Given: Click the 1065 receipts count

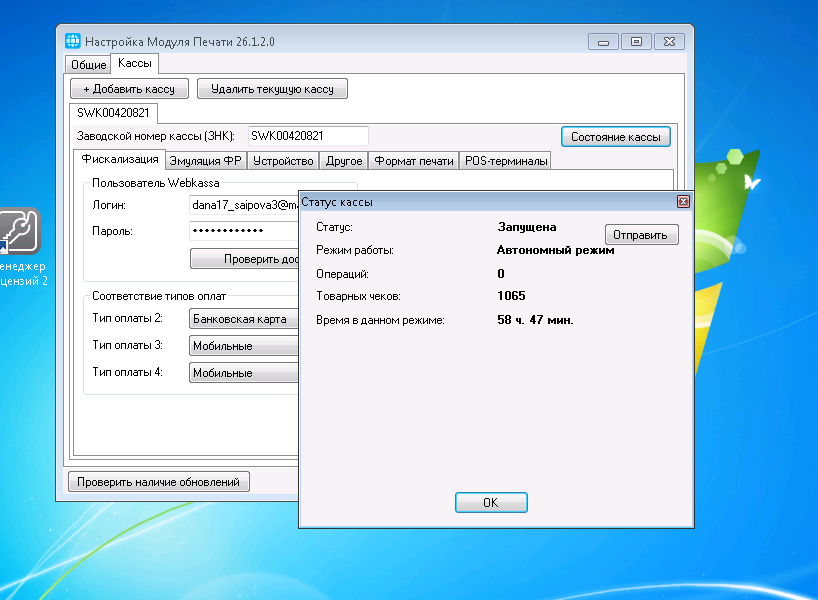Looking at the screenshot, I should pos(511,296).
